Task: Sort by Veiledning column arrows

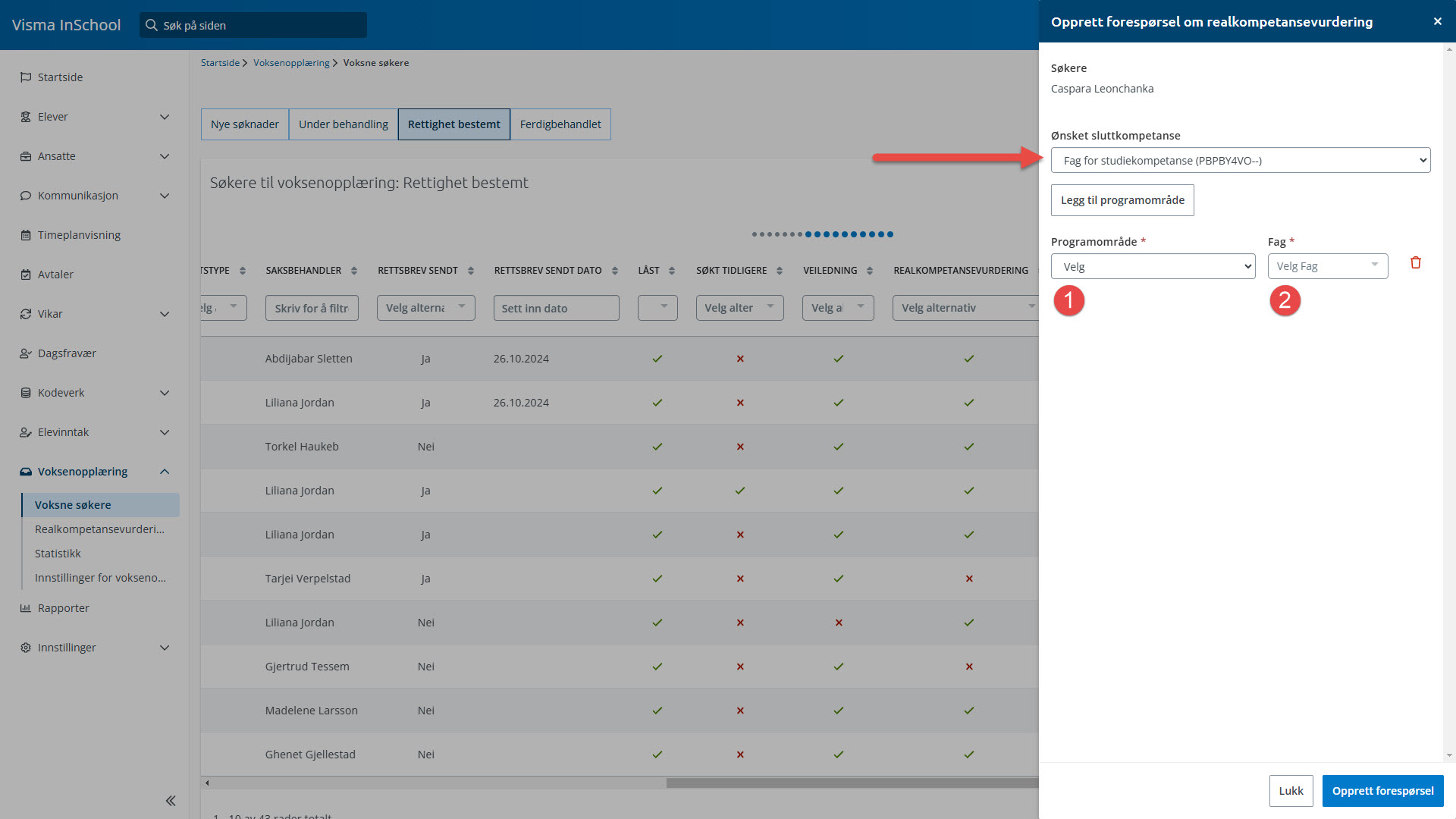Action: point(870,271)
